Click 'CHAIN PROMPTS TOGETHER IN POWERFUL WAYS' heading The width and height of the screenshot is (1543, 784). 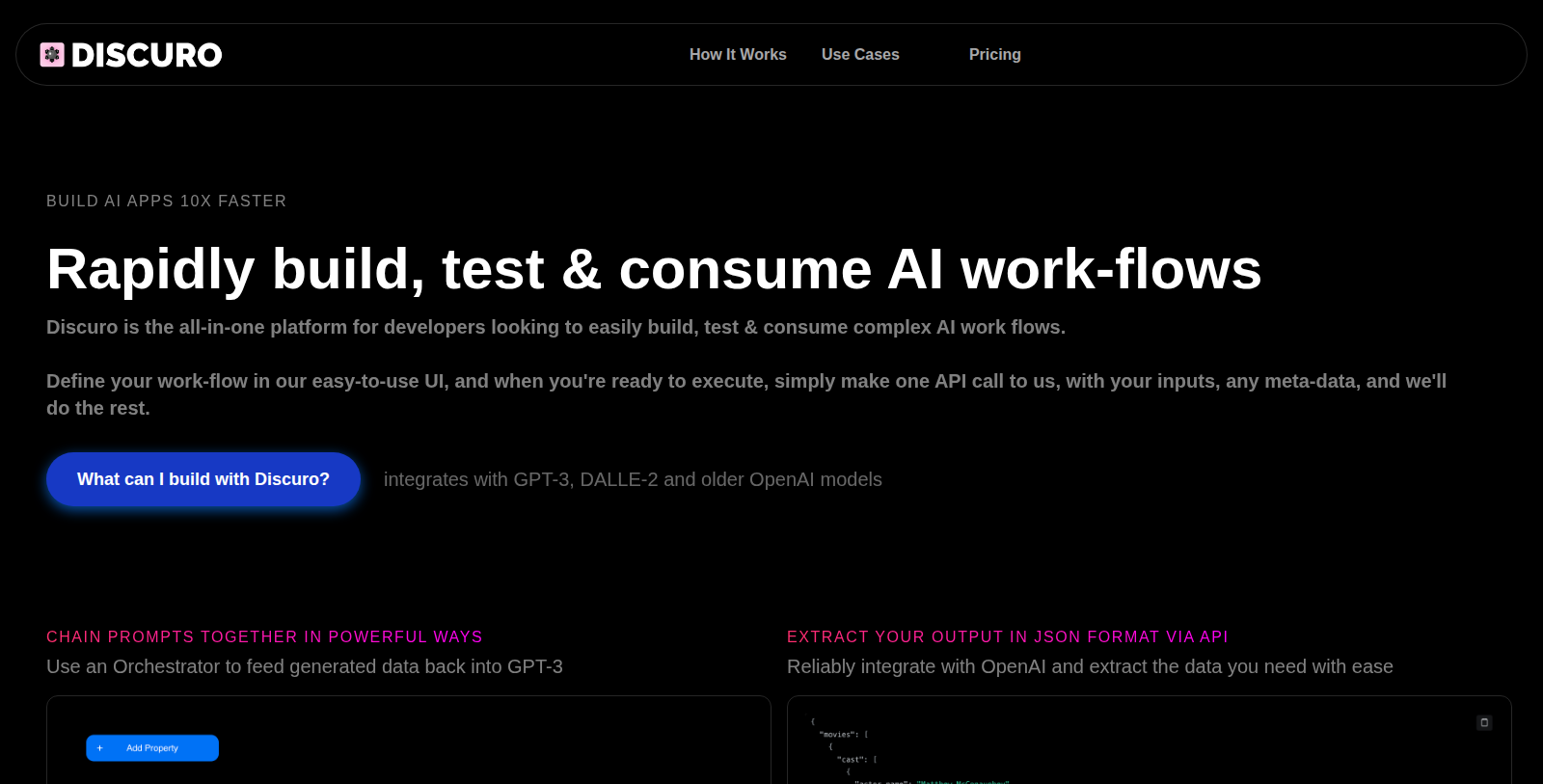click(264, 636)
